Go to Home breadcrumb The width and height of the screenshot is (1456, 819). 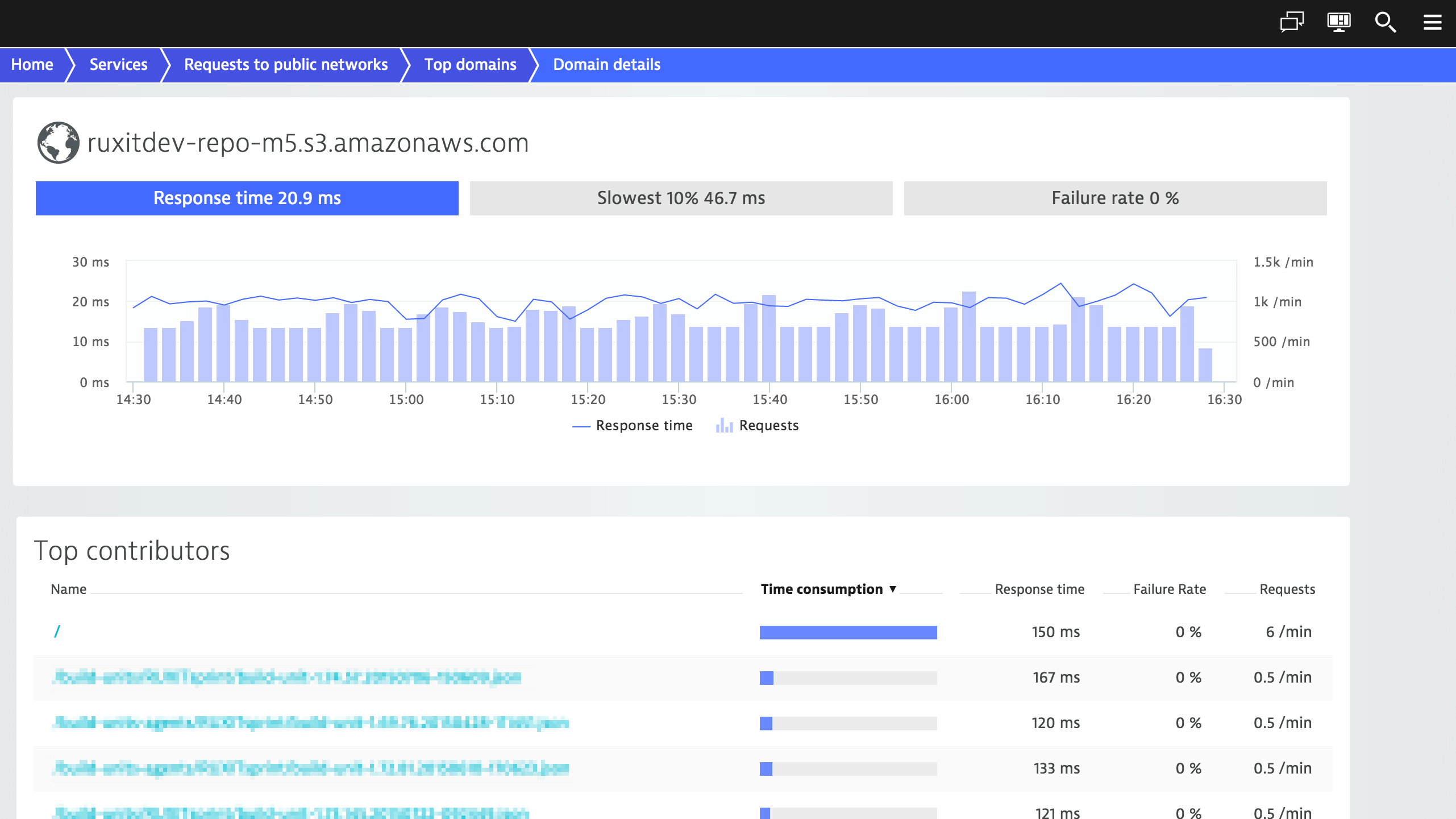point(32,65)
